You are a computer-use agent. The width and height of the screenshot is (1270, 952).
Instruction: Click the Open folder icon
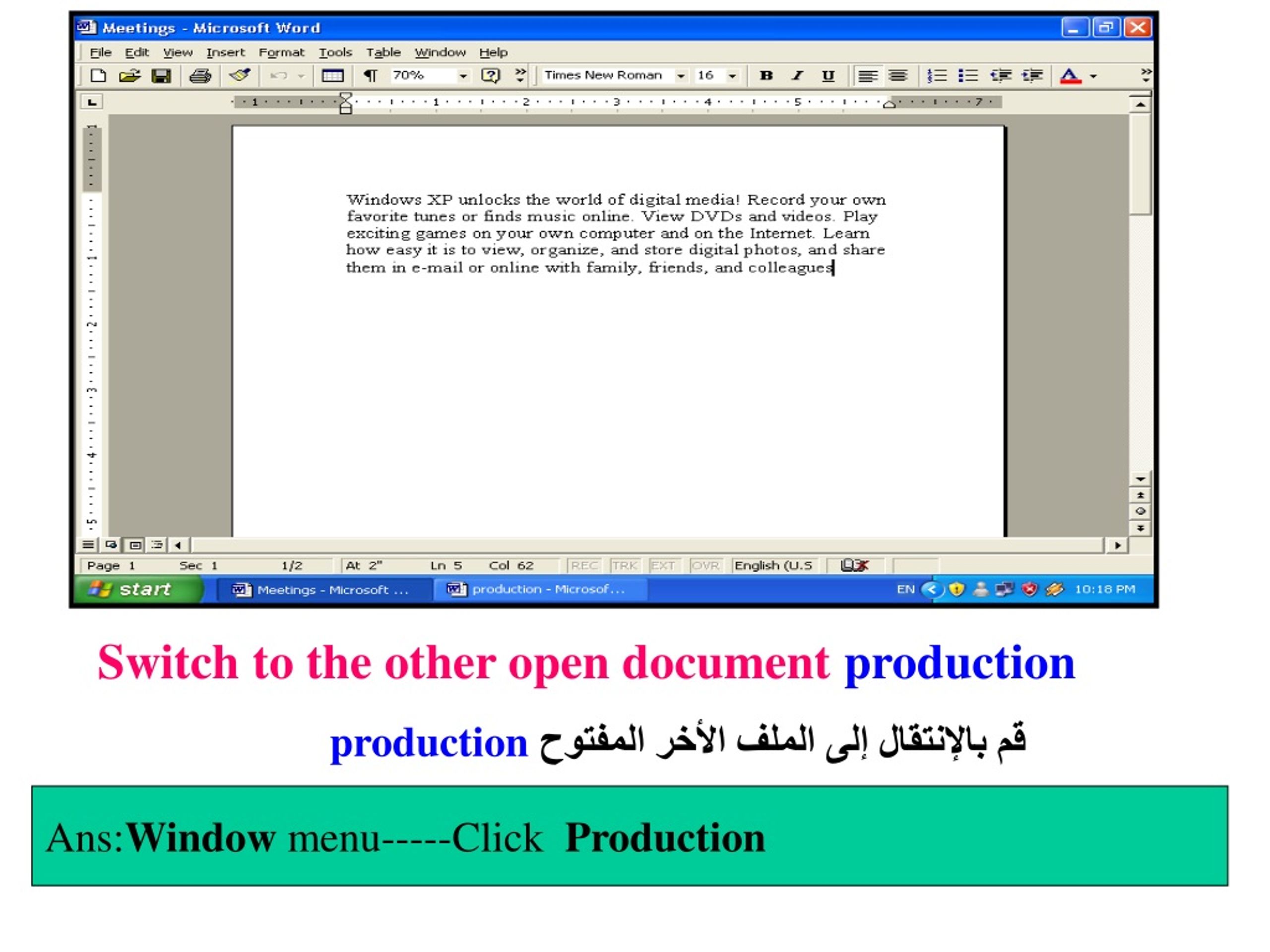click(130, 76)
